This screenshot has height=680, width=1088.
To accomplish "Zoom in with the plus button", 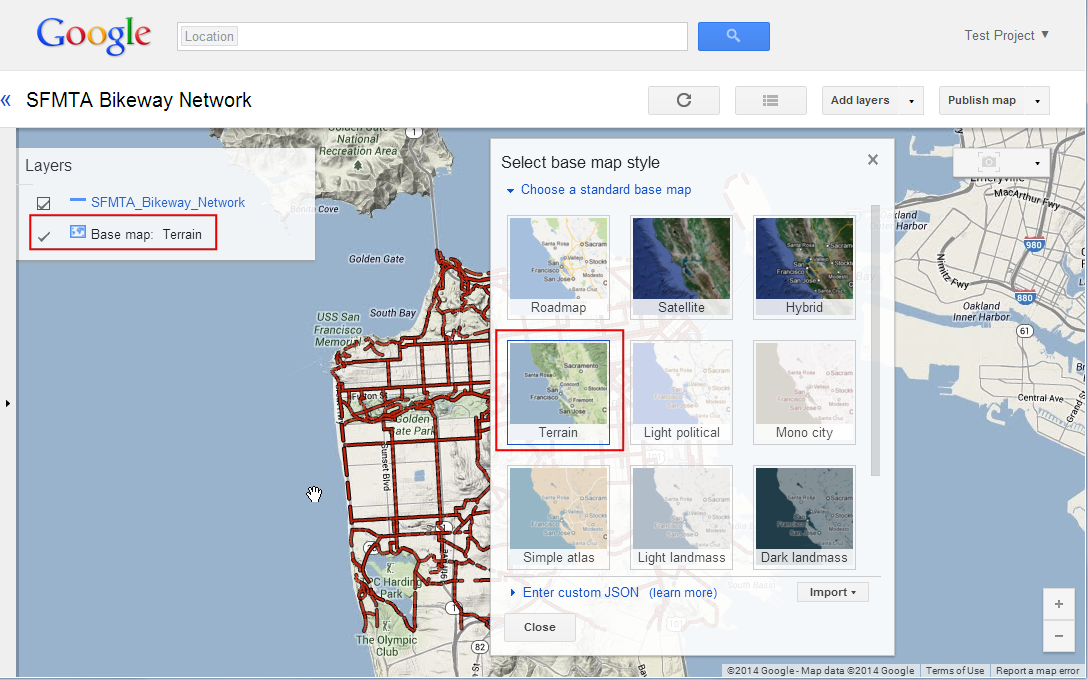I will point(1058,605).
